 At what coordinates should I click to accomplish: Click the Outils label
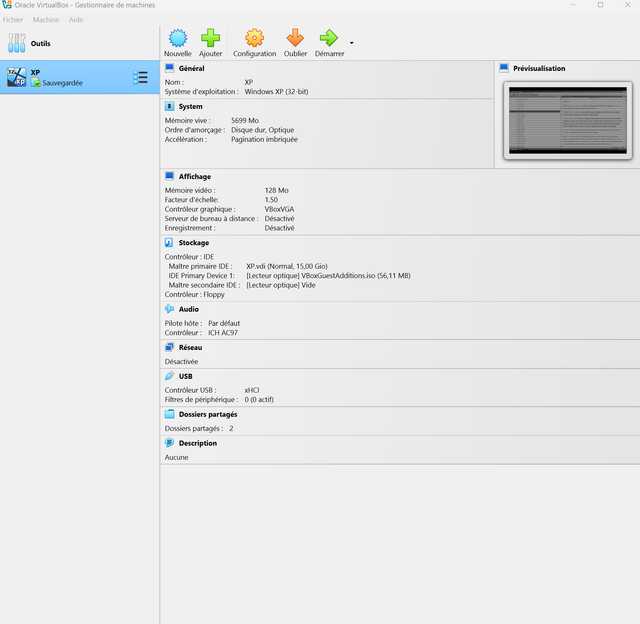pyautogui.click(x=41, y=43)
